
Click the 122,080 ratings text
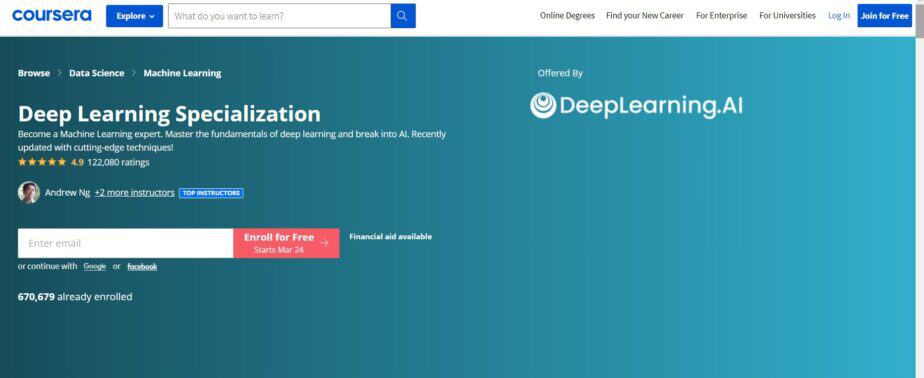coord(118,162)
